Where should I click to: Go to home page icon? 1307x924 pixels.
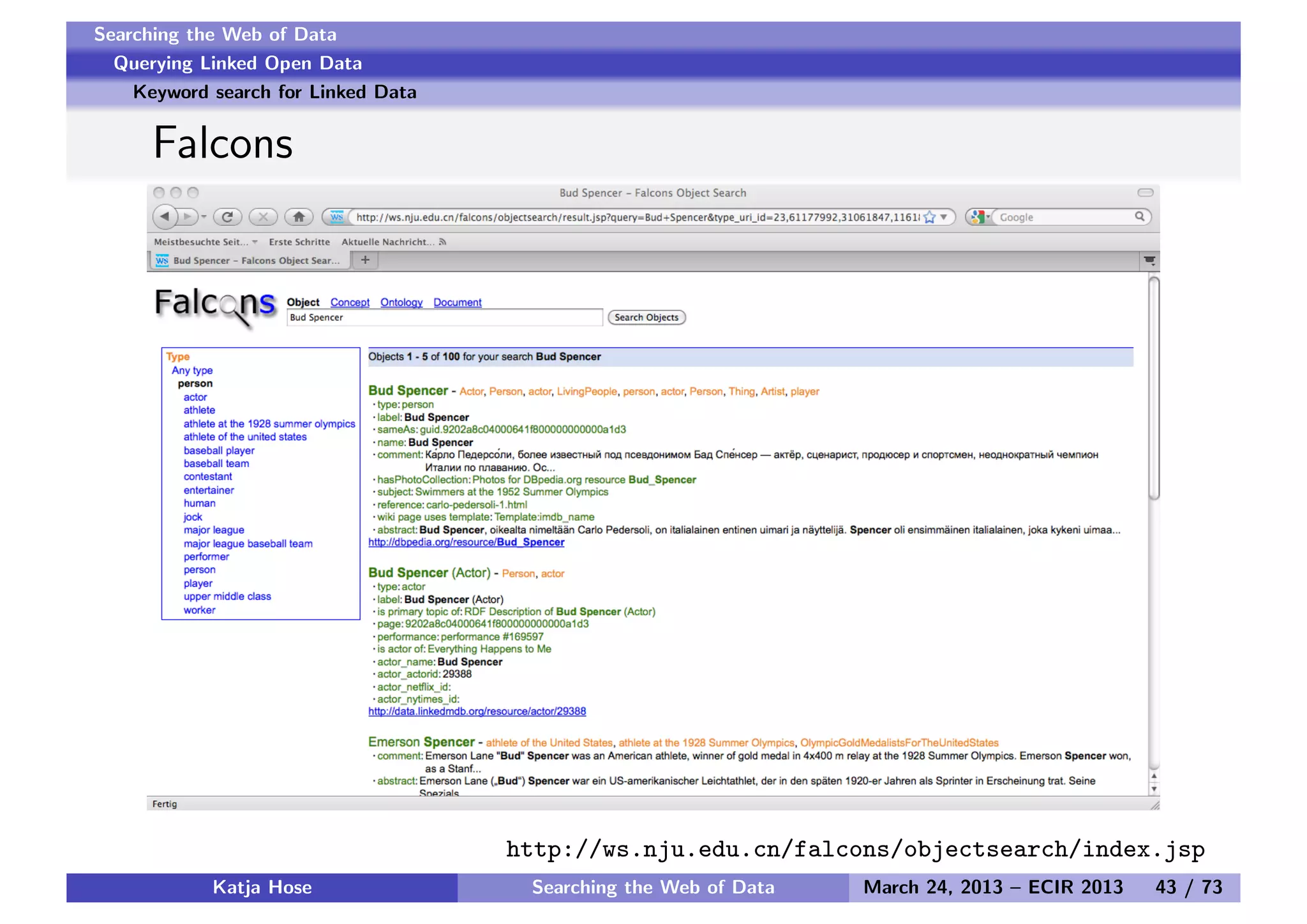[299, 217]
